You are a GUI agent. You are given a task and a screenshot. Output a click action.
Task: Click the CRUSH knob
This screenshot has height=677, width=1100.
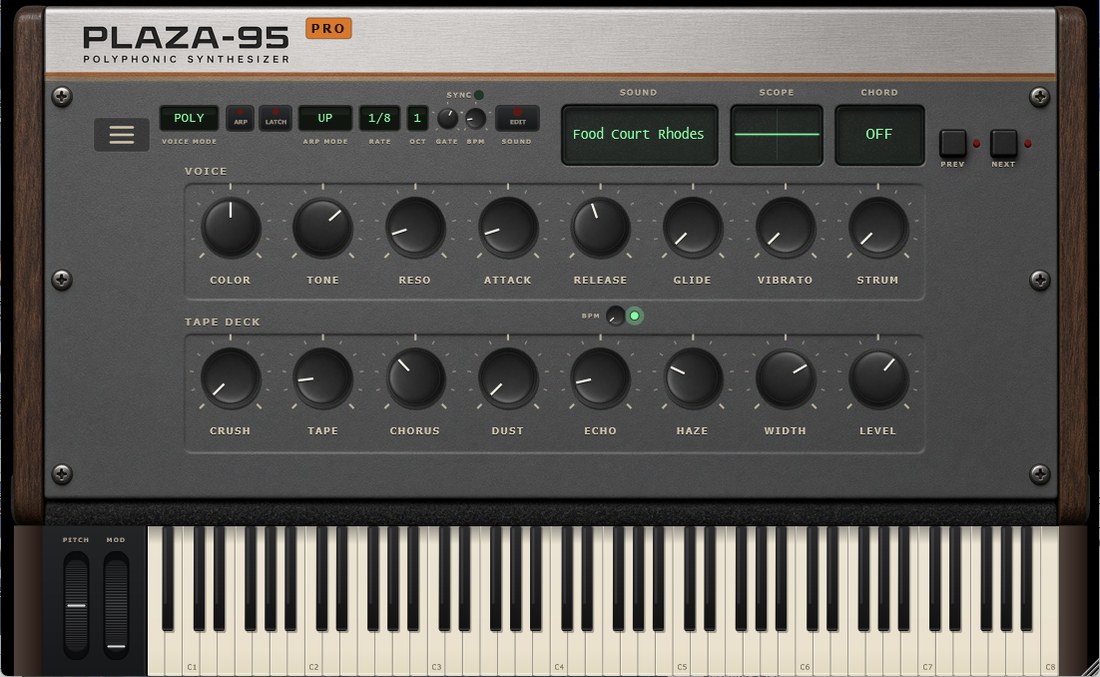point(231,378)
